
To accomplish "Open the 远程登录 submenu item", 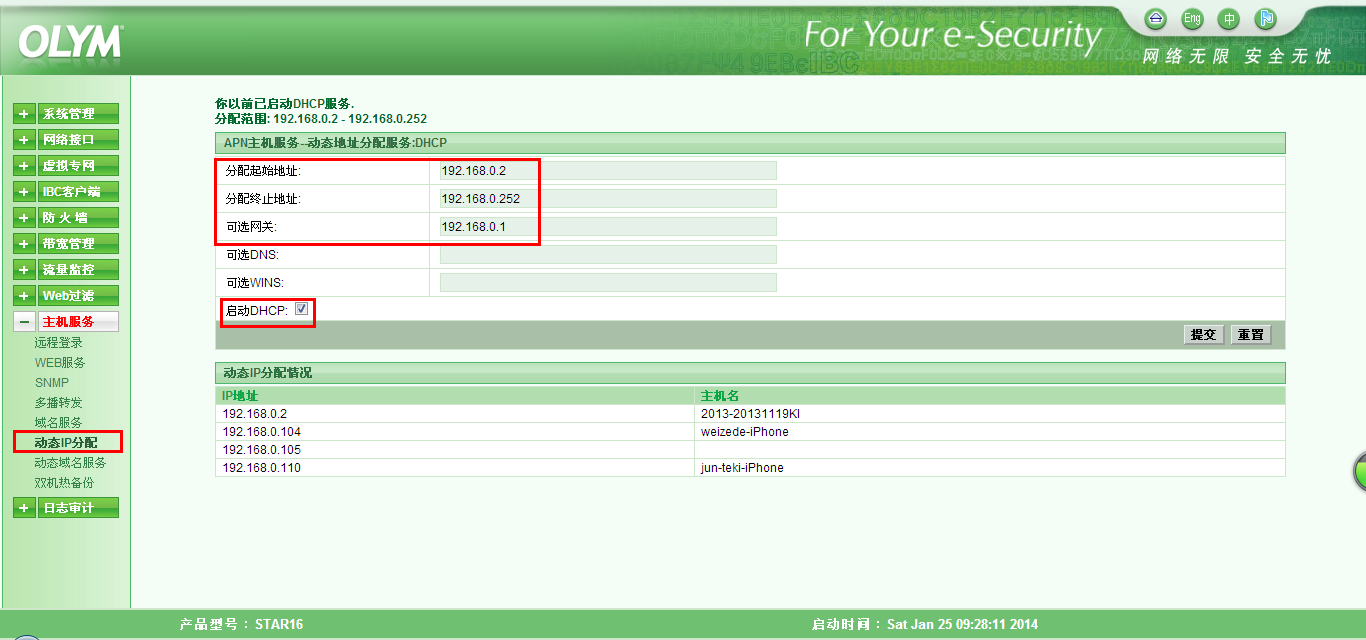I will click(x=59, y=343).
